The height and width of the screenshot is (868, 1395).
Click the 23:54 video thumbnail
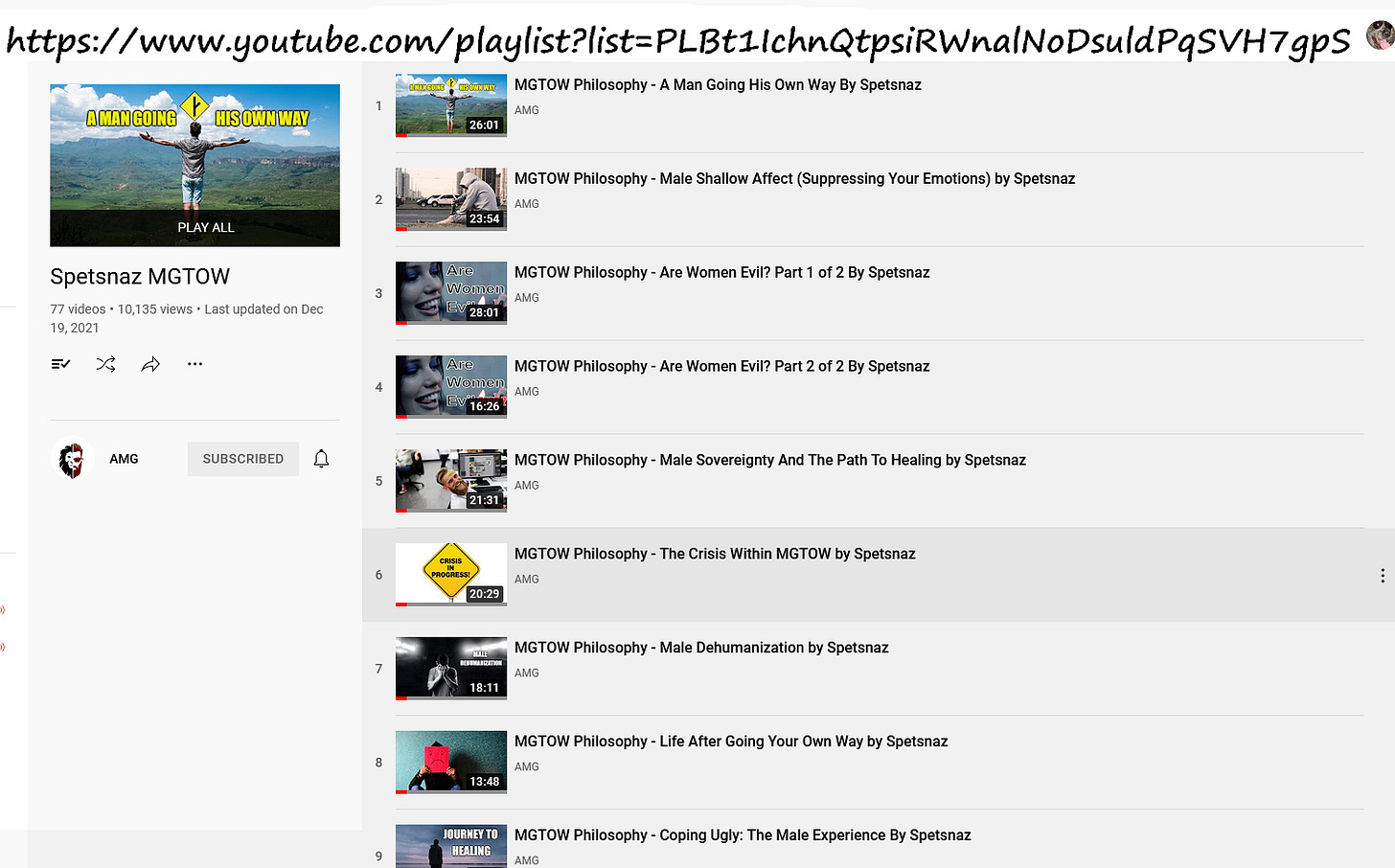point(451,199)
